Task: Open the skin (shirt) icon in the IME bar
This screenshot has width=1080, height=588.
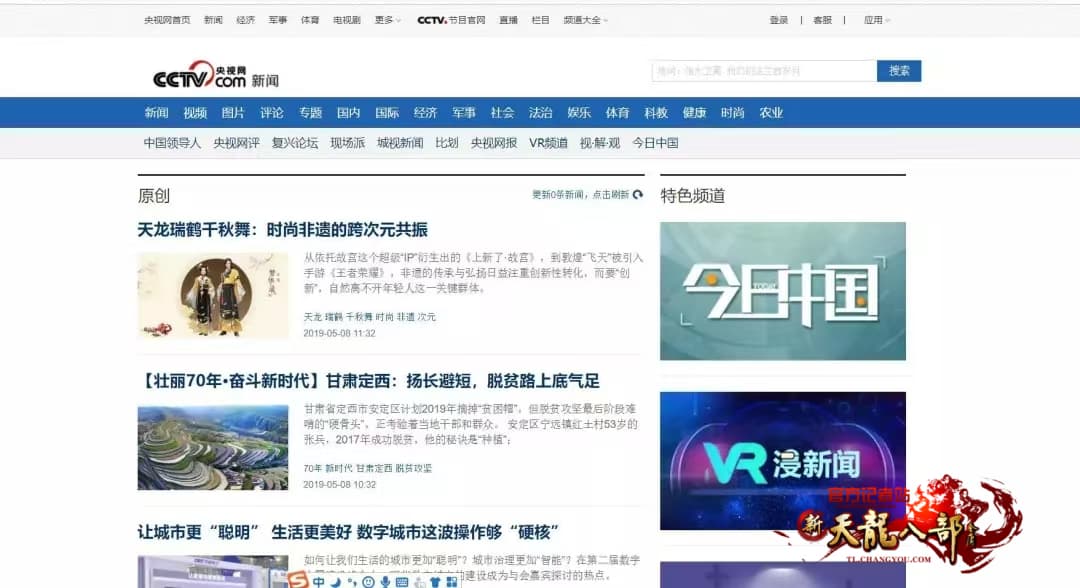Action: [435, 582]
